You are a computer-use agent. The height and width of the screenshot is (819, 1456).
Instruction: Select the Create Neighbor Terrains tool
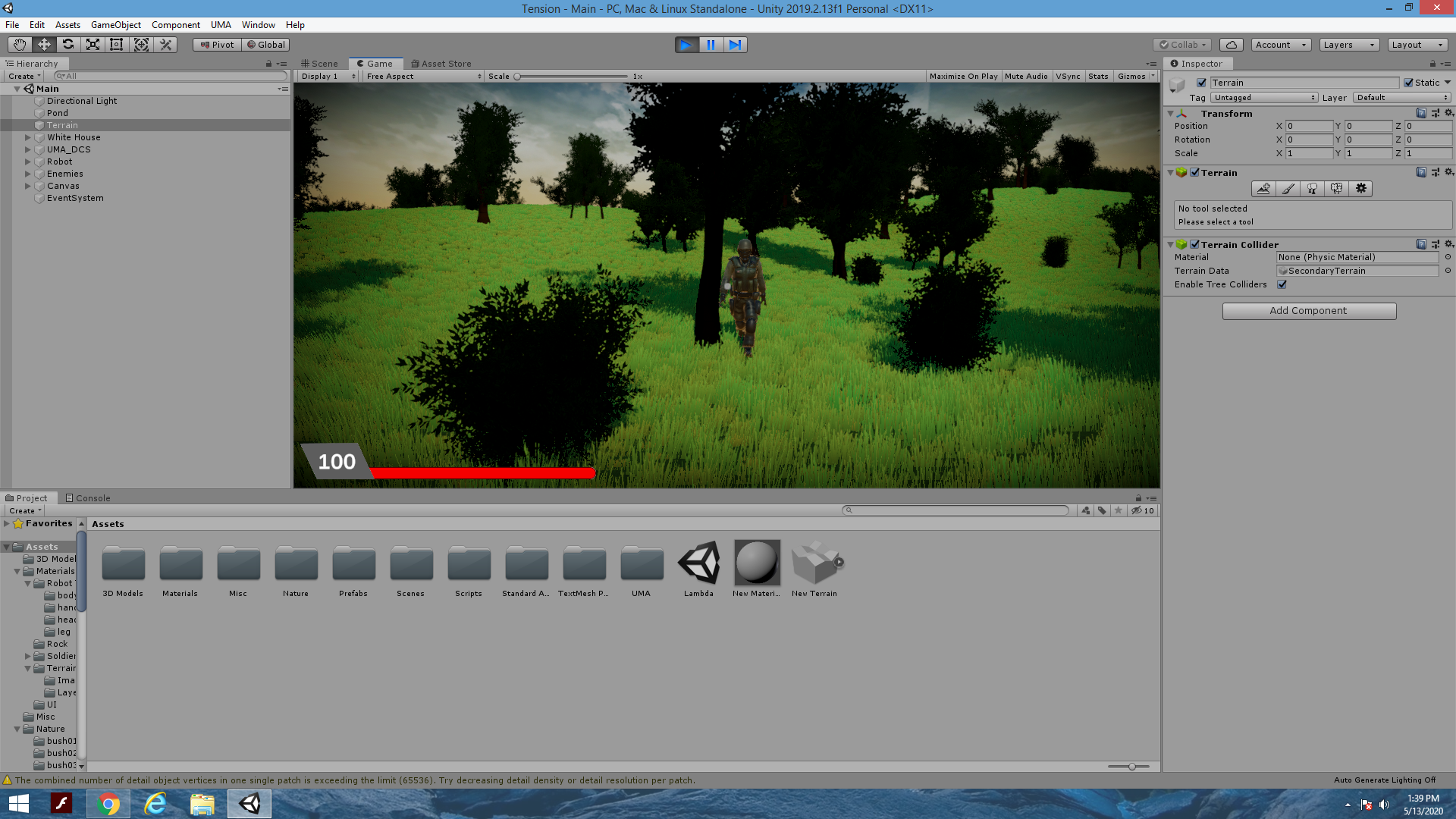1263,189
